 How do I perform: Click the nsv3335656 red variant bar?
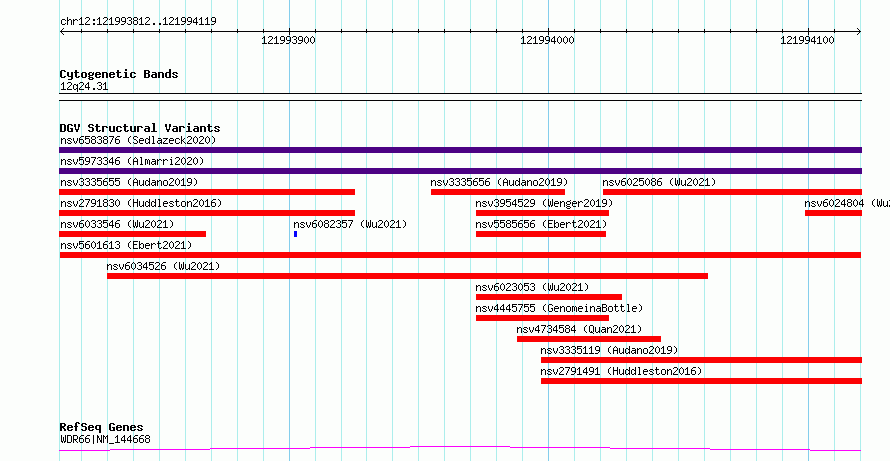click(x=498, y=192)
